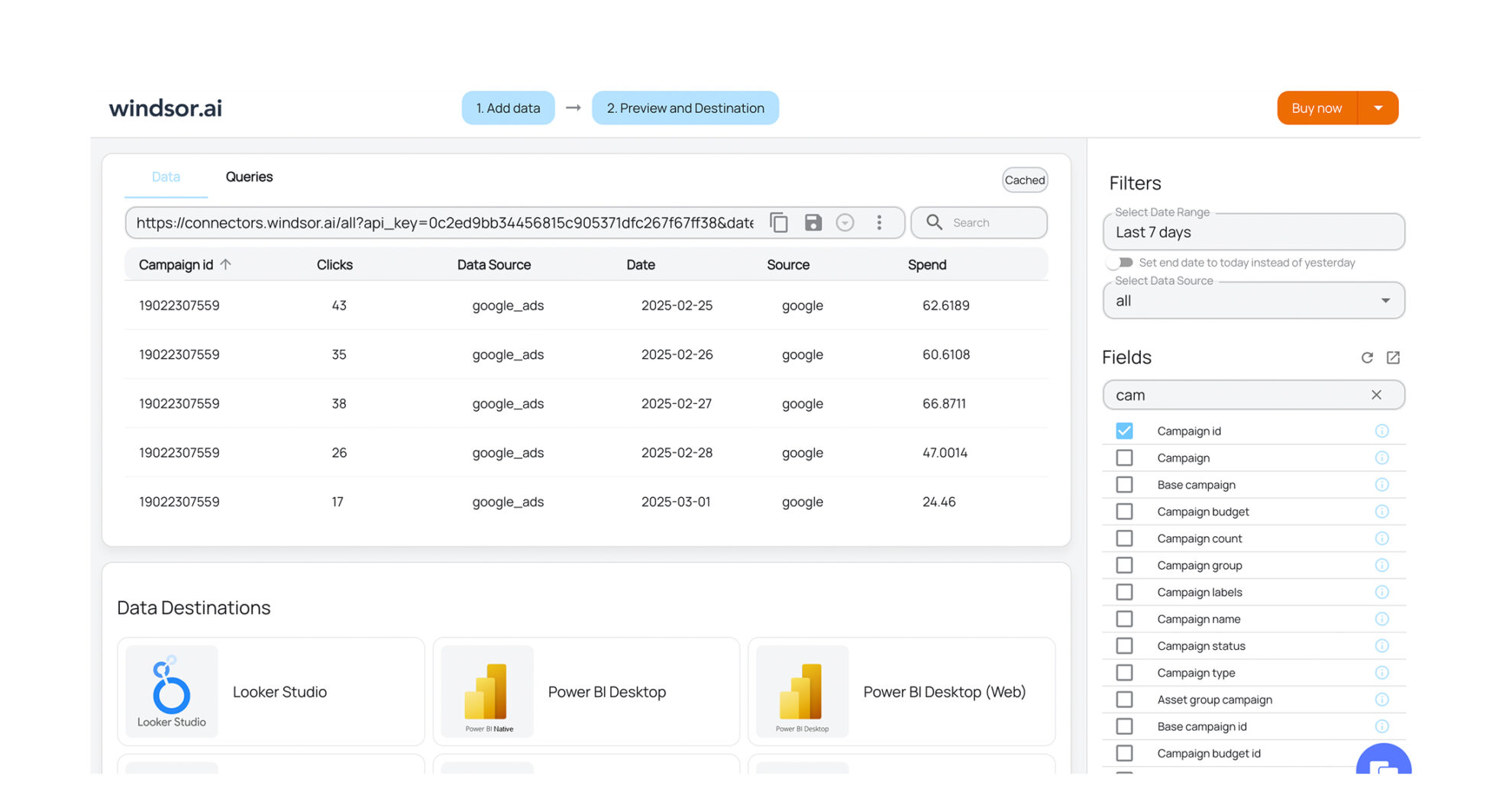This screenshot has width=1512, height=808.
Task: Sort by the Data Source column header
Action: 494,264
